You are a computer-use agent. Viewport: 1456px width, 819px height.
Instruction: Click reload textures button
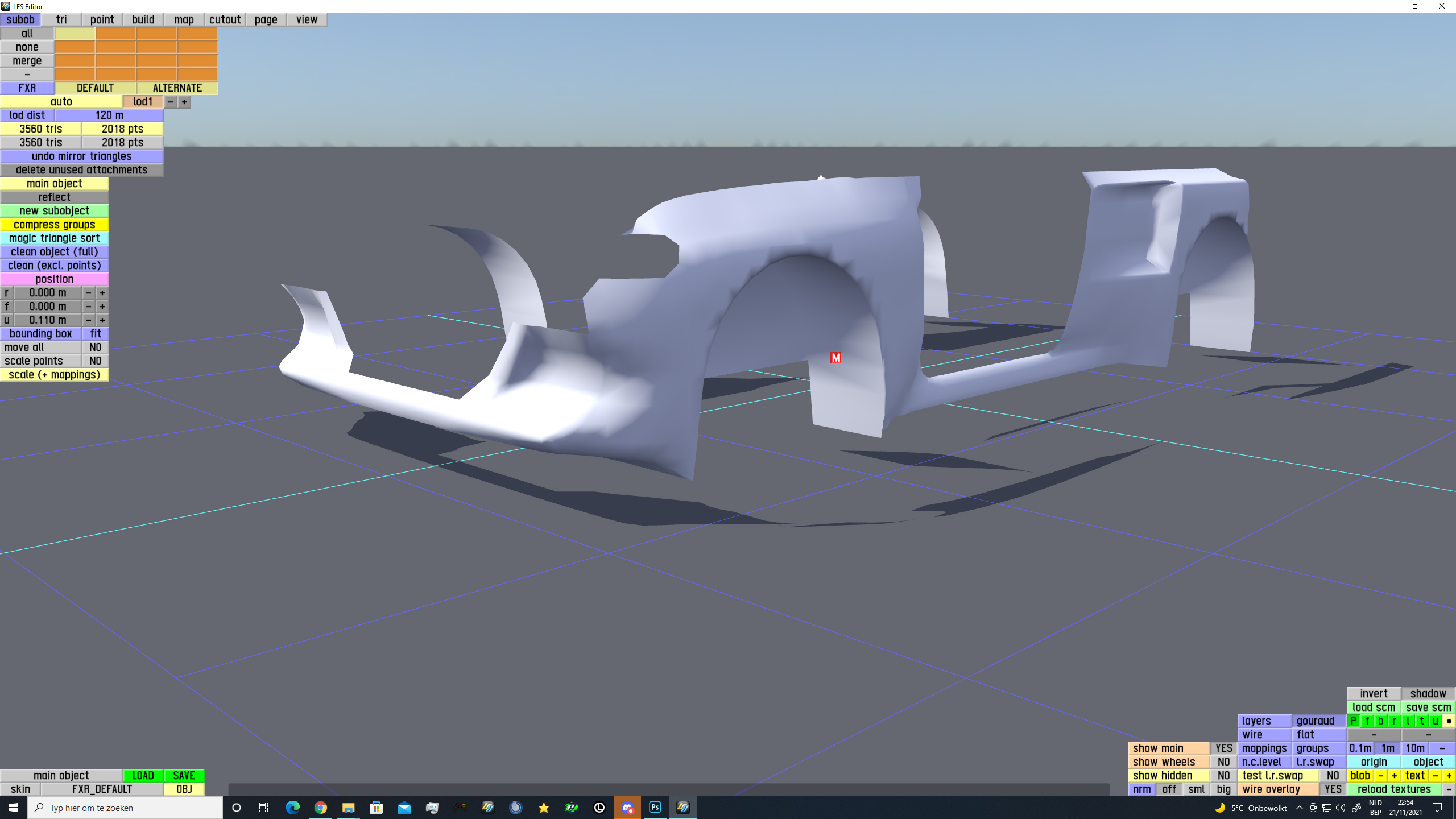(1394, 789)
